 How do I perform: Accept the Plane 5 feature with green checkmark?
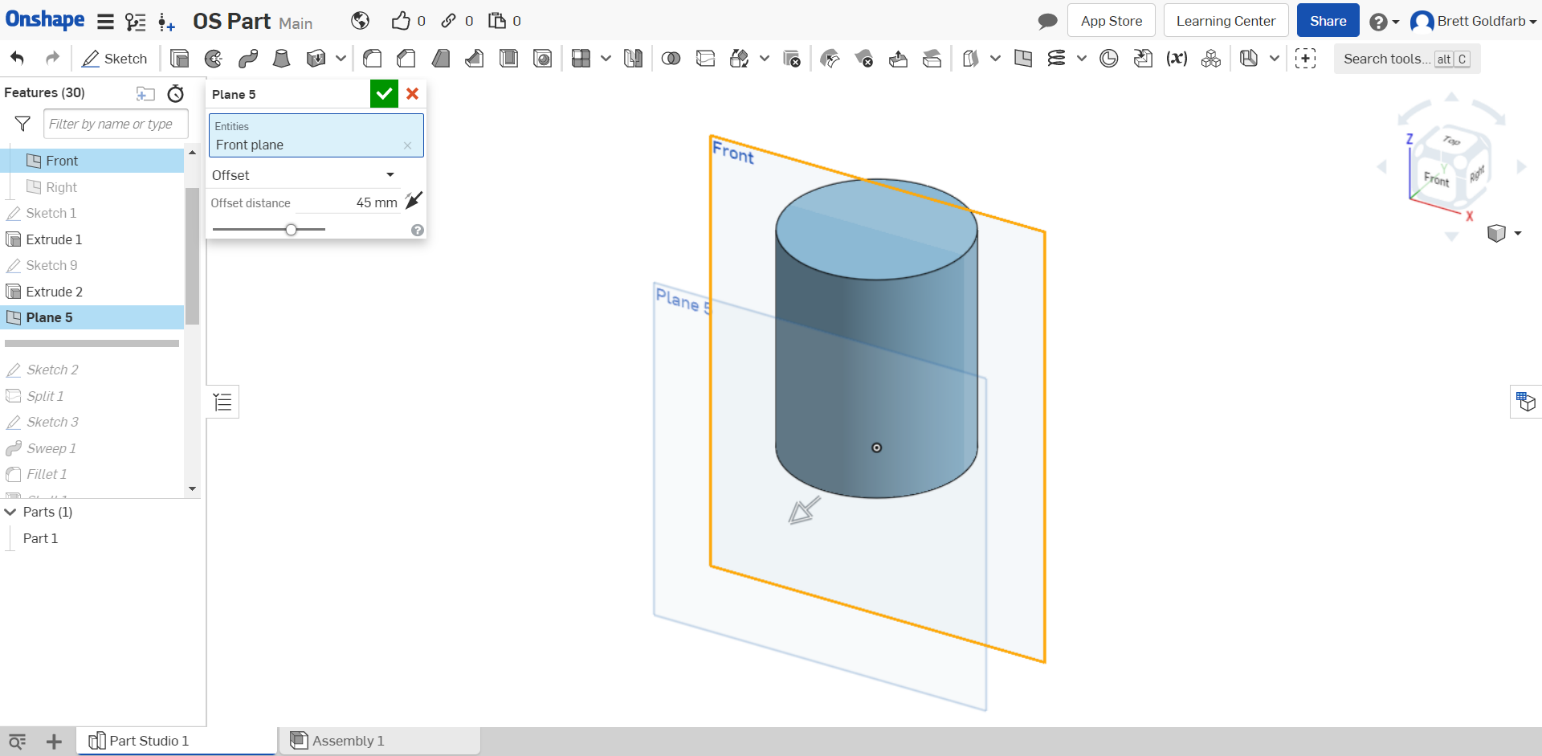[384, 93]
